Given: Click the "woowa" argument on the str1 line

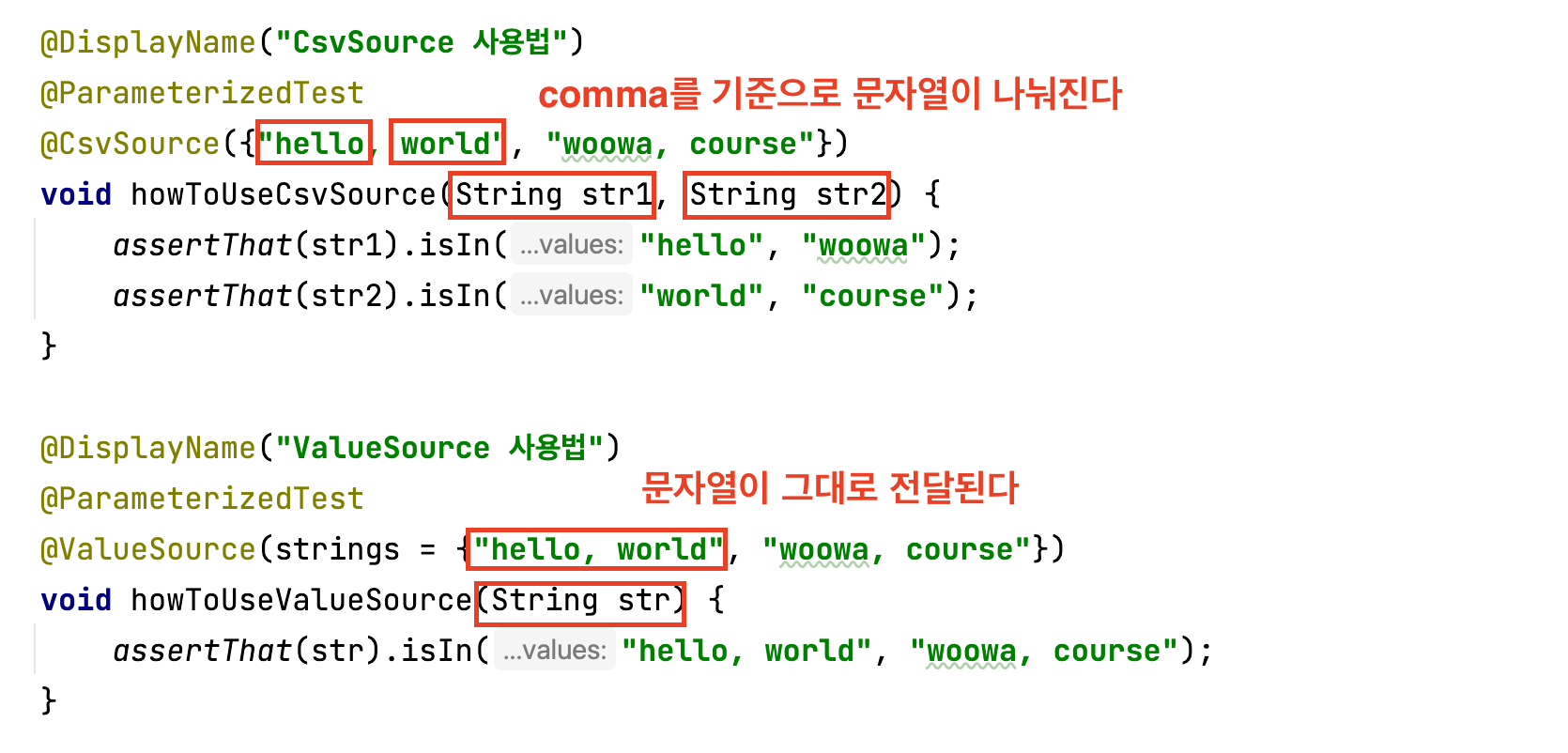Looking at the screenshot, I should (x=864, y=245).
